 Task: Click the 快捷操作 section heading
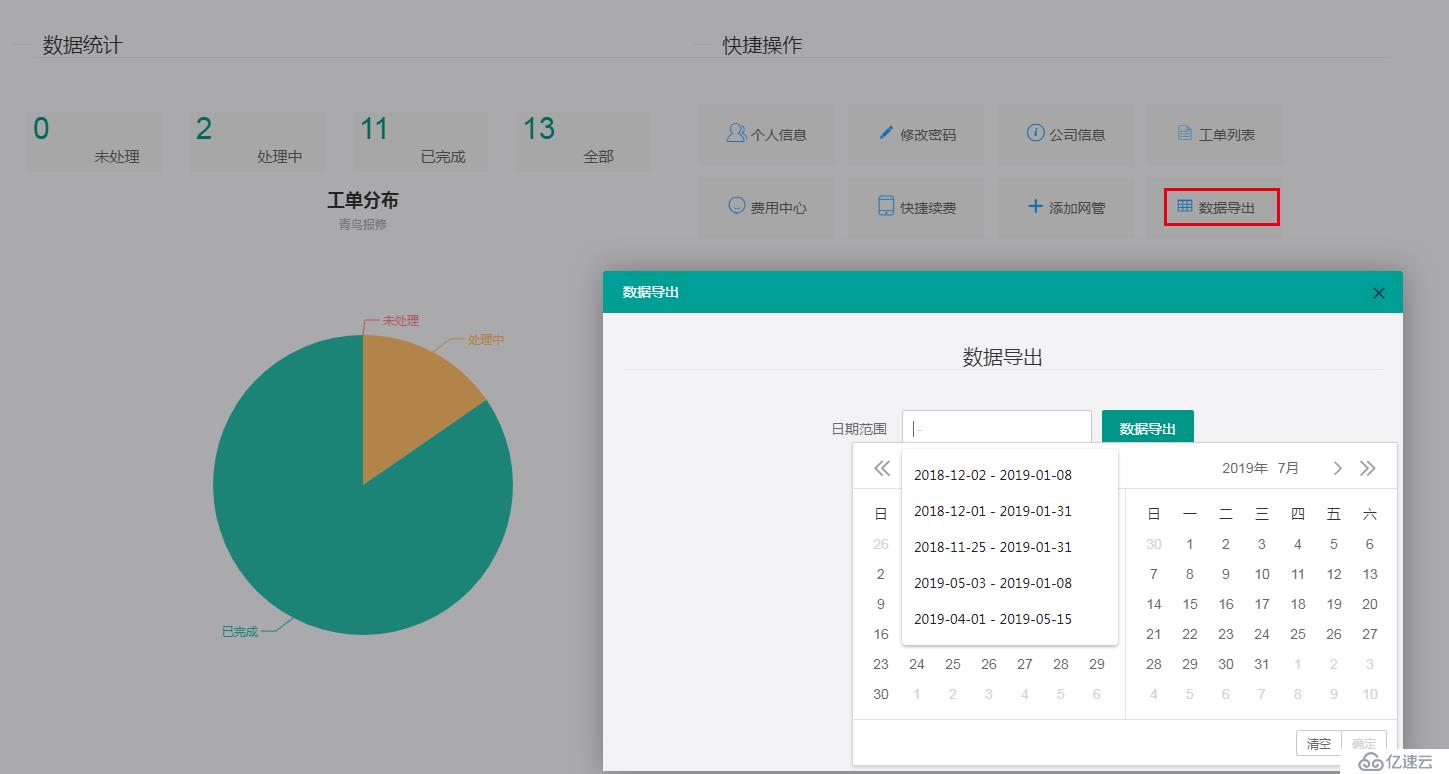[x=763, y=45]
